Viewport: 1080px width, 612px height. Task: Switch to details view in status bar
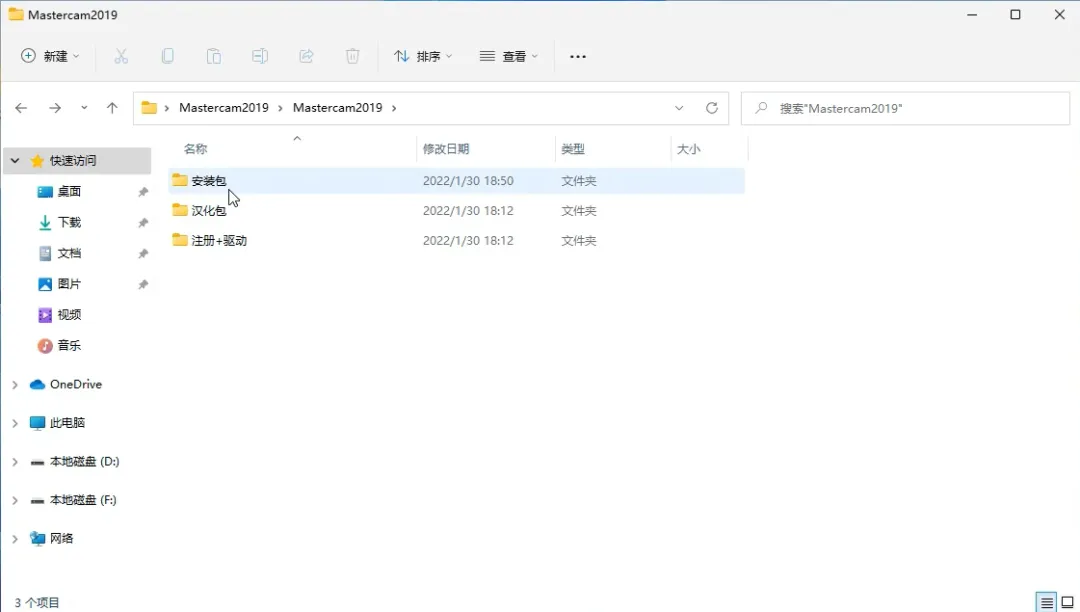[1047, 602]
